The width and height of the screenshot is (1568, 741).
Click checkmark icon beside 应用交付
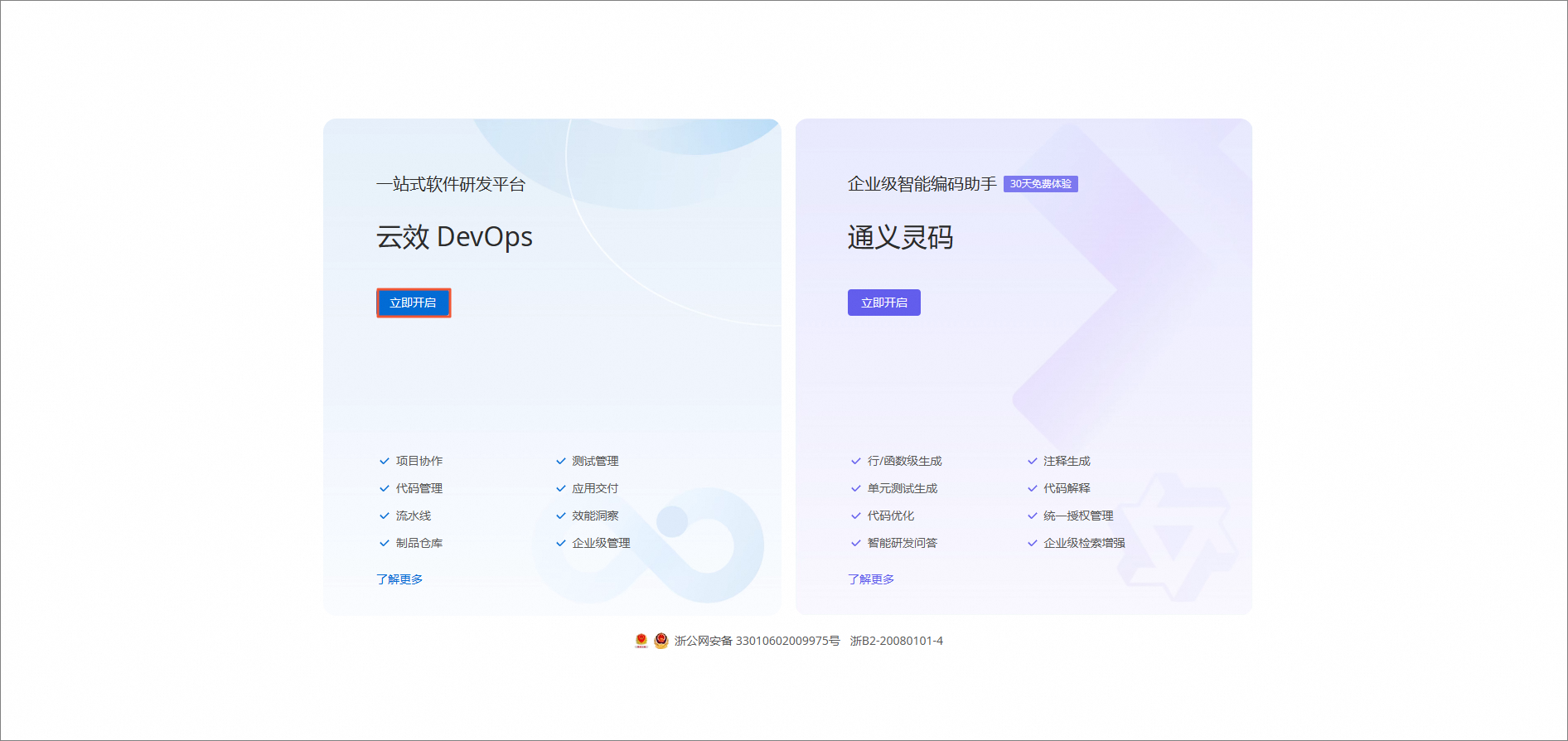(x=561, y=488)
